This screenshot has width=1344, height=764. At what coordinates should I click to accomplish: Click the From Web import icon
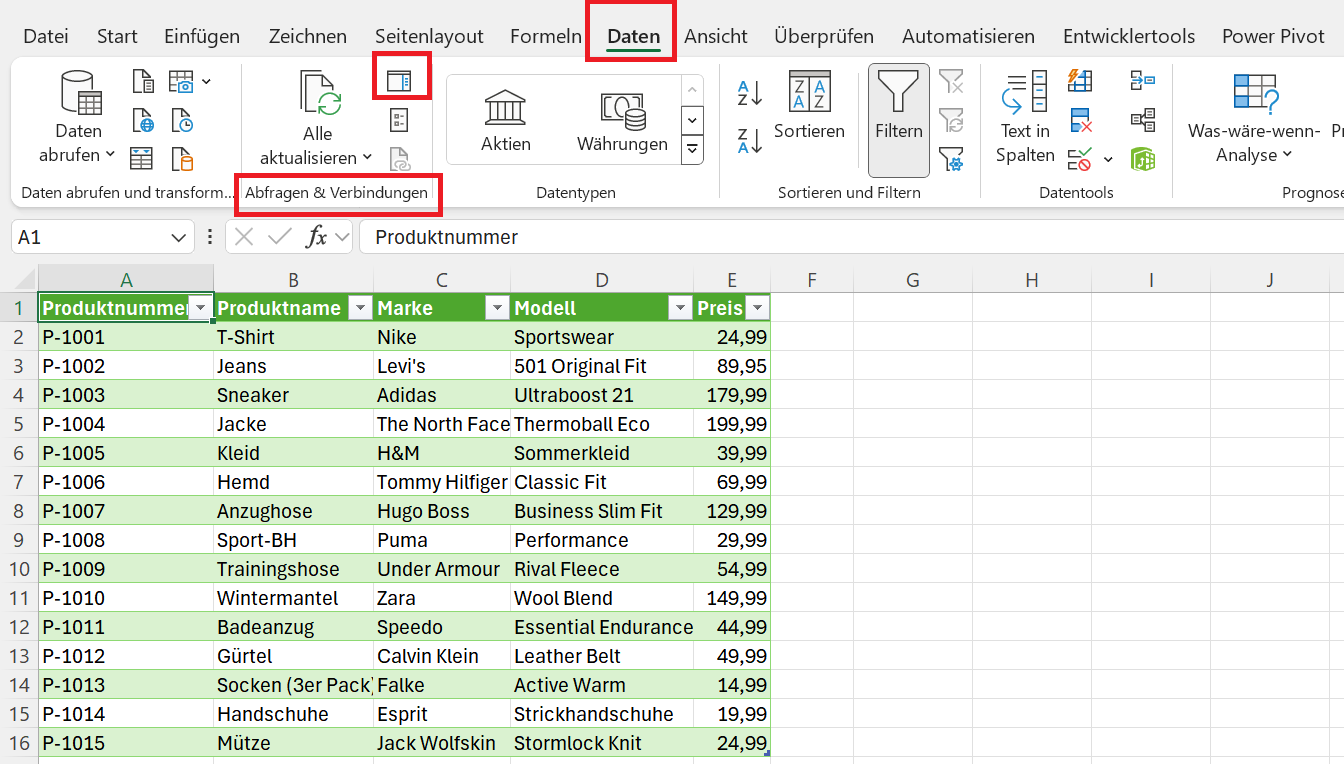coord(143,121)
